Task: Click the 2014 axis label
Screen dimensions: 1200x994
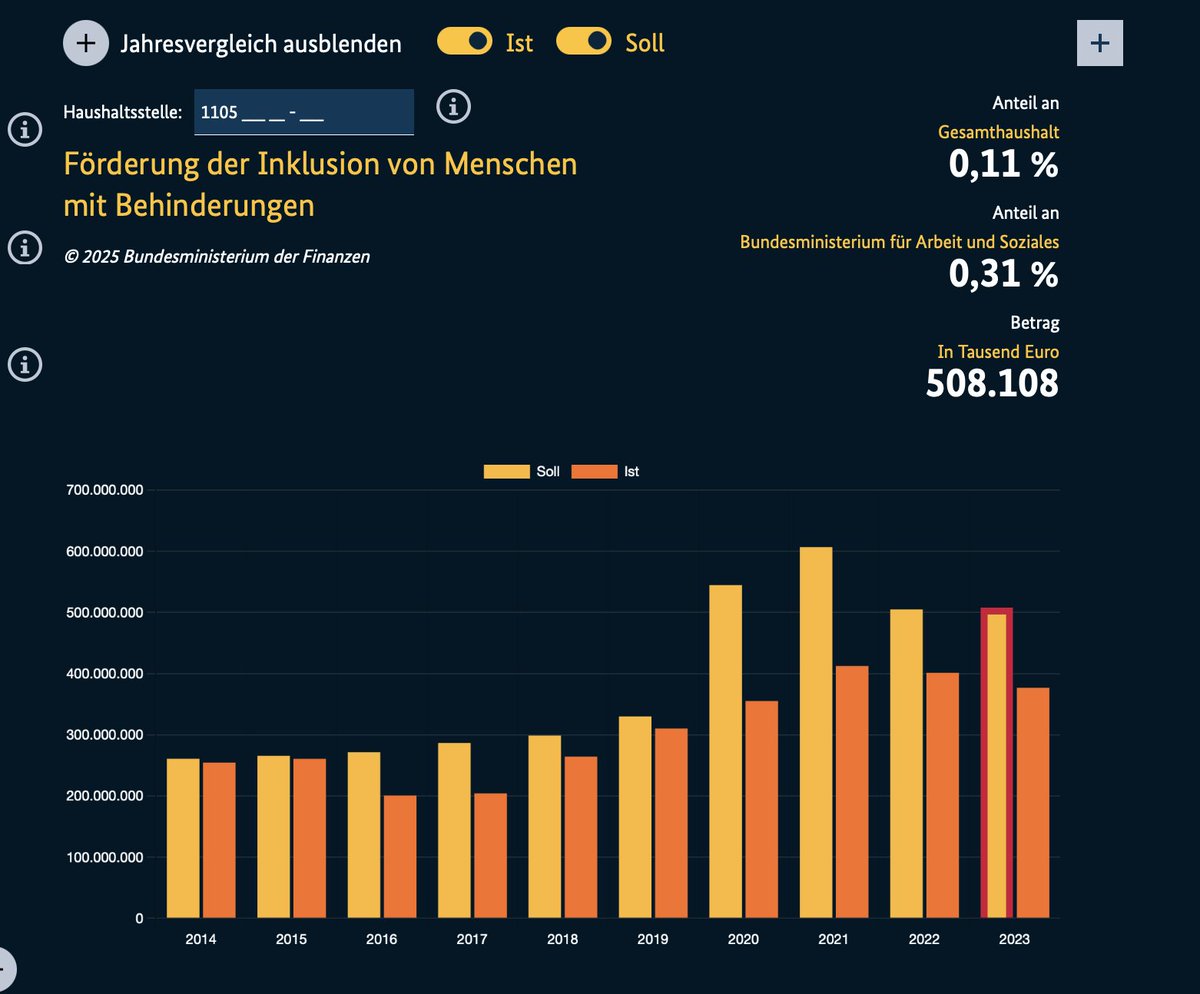Action: click(x=201, y=940)
